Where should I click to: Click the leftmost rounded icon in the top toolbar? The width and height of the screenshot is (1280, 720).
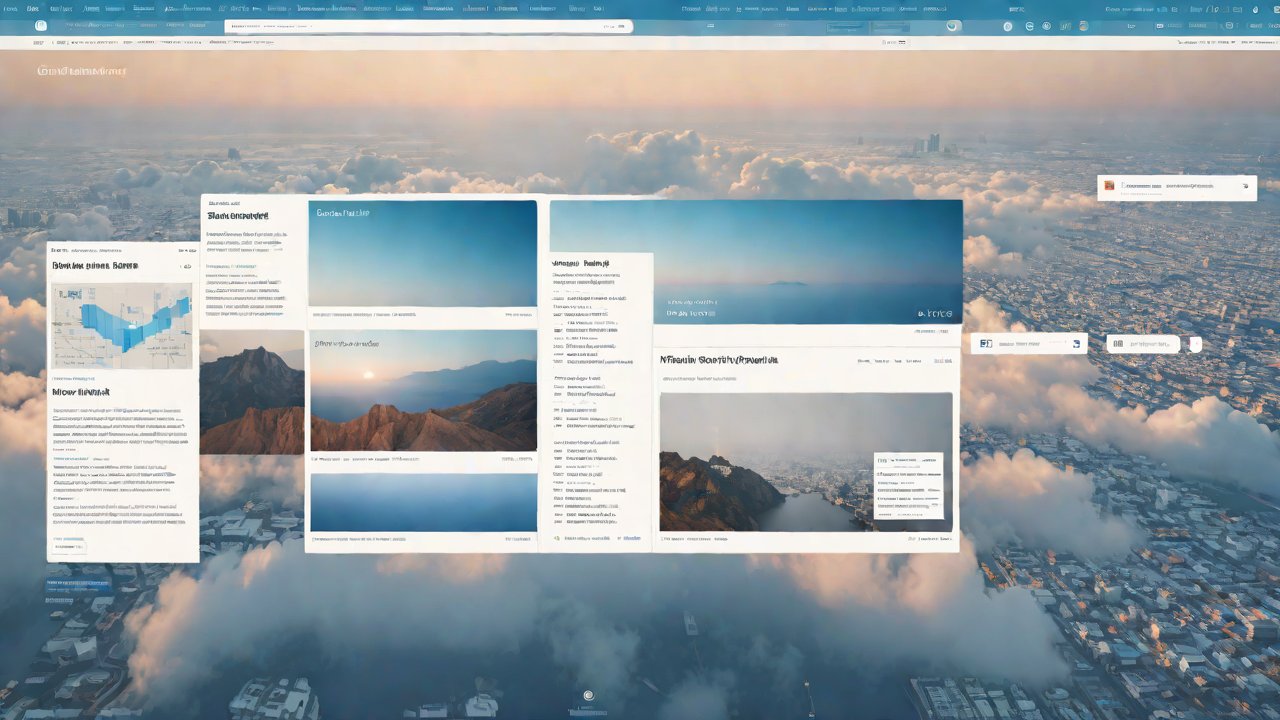point(40,26)
